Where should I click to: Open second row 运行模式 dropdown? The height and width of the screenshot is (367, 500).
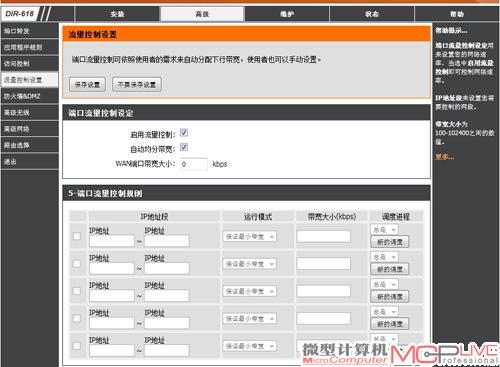[250, 264]
